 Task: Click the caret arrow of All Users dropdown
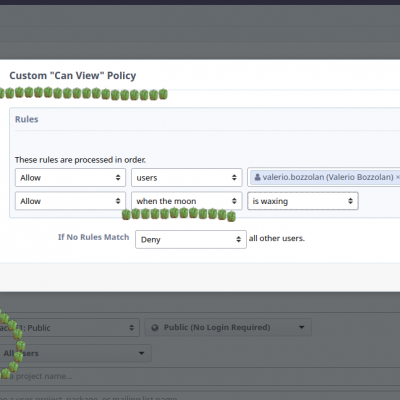click(x=141, y=353)
